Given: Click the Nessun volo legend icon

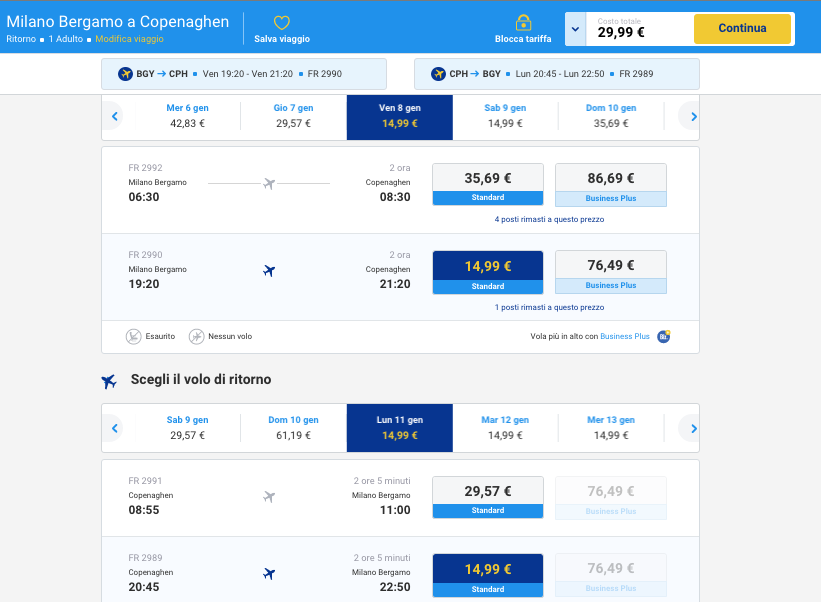Looking at the screenshot, I should [197, 336].
